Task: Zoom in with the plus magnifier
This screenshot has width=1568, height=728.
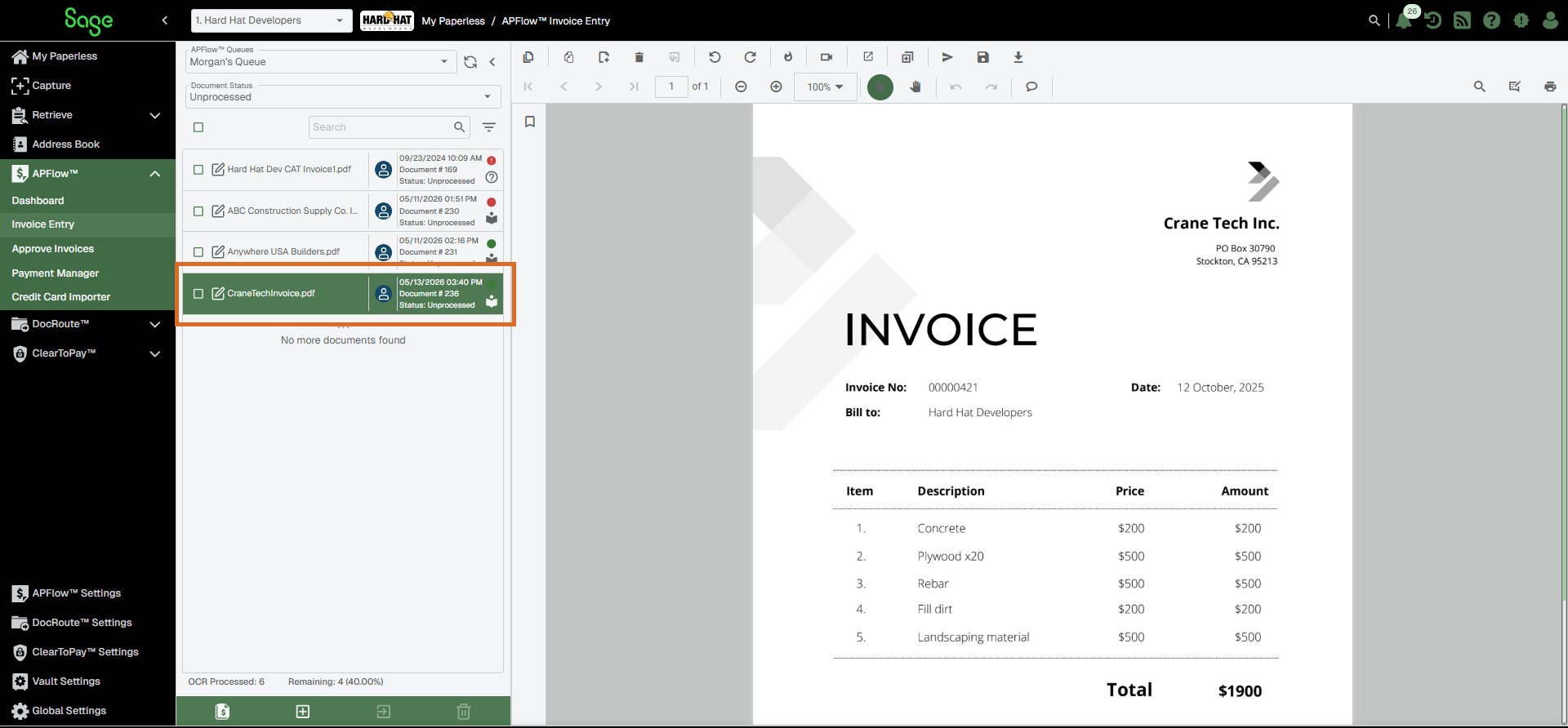Action: point(776,87)
